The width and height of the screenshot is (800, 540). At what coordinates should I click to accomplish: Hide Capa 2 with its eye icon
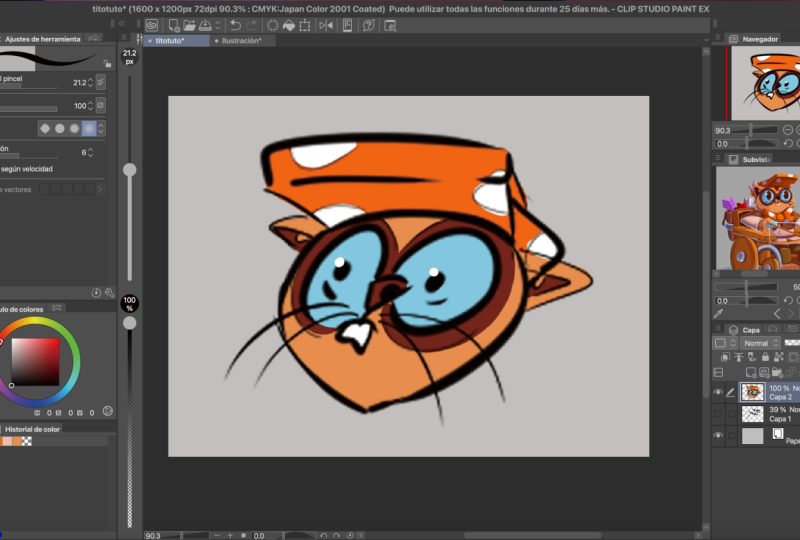click(x=718, y=392)
